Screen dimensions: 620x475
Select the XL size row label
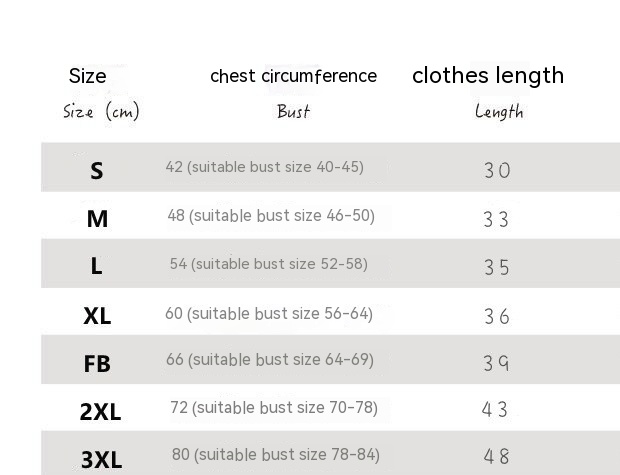[97, 316]
